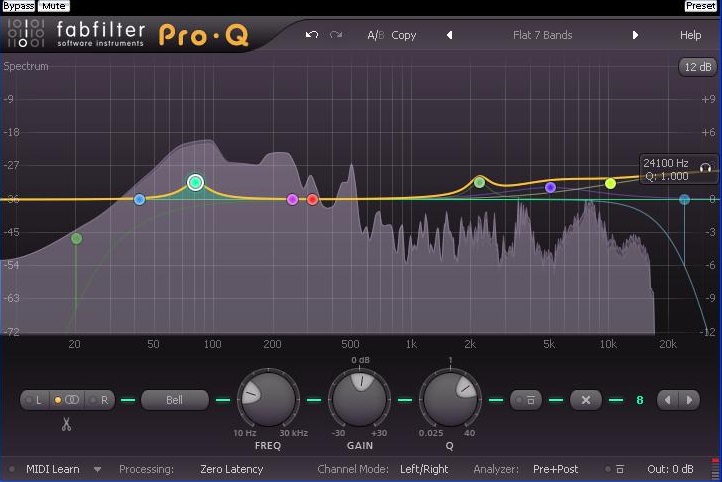Click the headphones solo icon in band tooltip
Image resolution: width=722 pixels, height=482 pixels.
pos(705,168)
